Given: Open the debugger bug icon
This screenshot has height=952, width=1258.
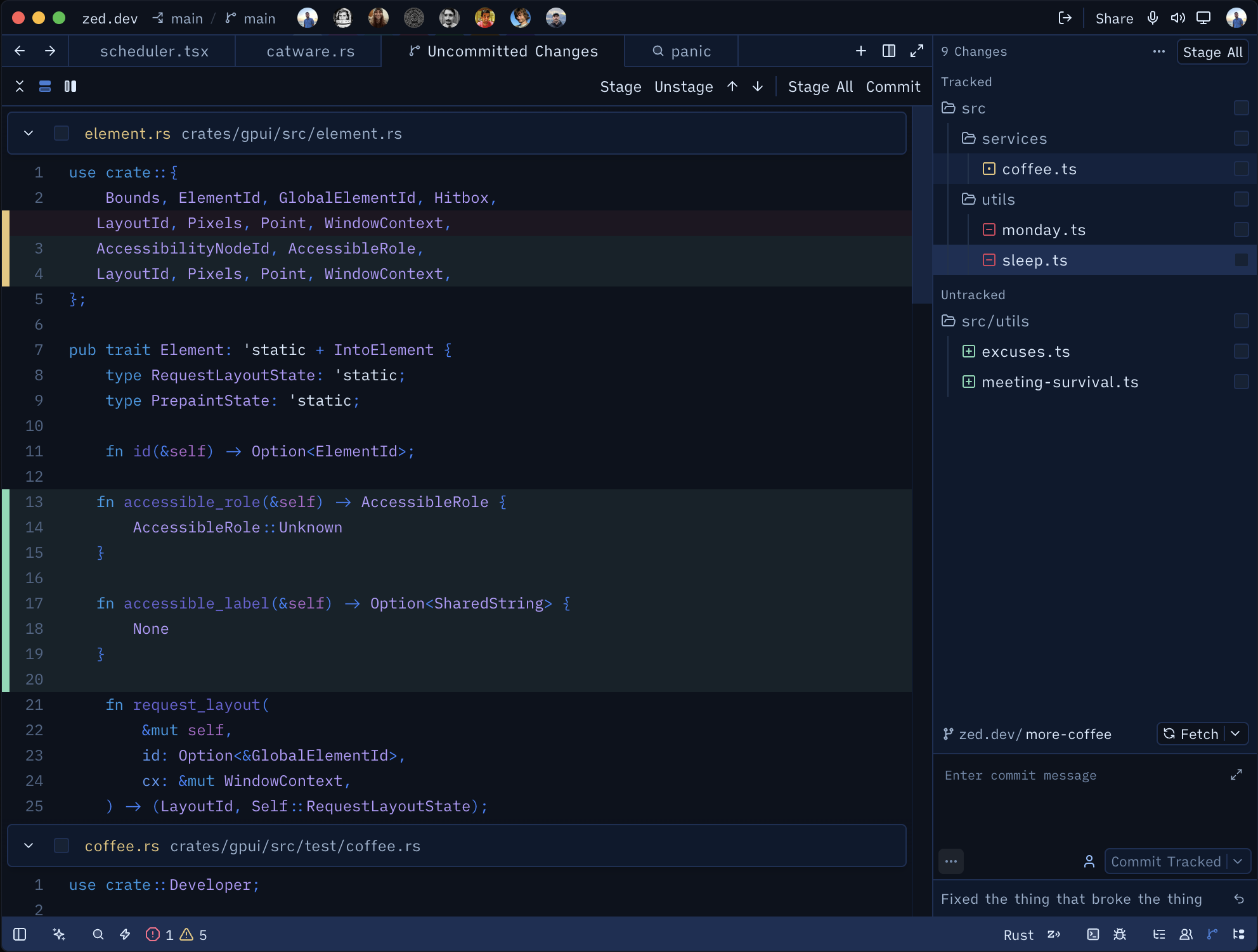Looking at the screenshot, I should [1120, 934].
